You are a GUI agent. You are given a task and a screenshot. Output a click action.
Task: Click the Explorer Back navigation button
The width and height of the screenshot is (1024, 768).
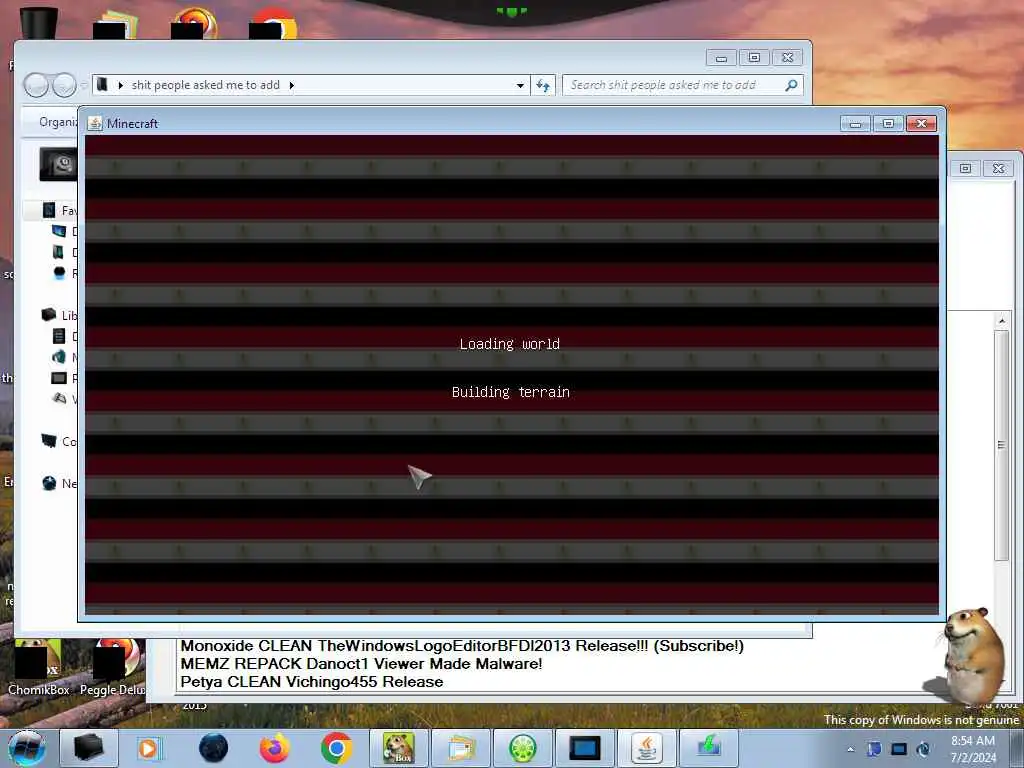(36, 85)
